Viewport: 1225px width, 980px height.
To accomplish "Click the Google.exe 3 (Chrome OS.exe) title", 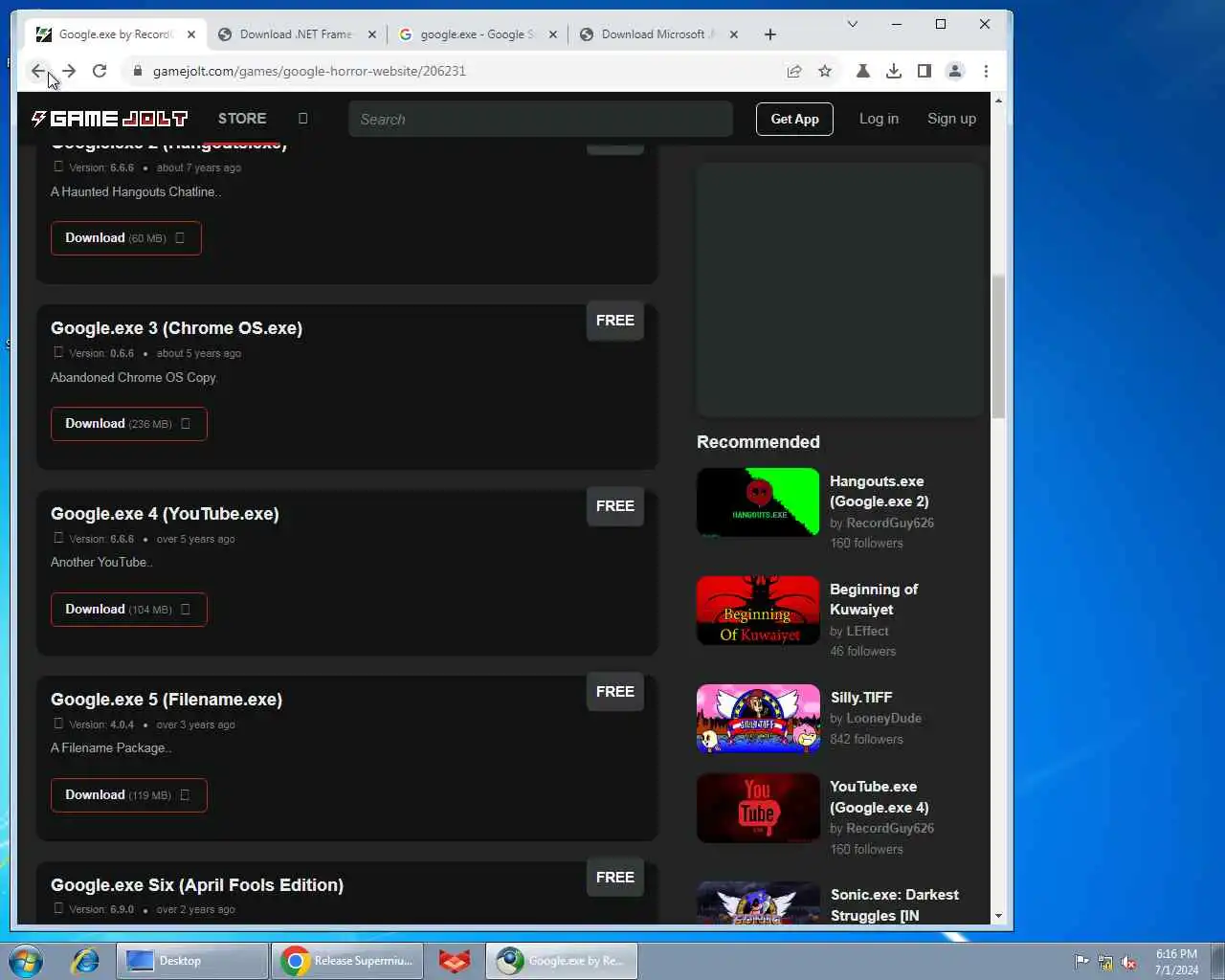I will [x=176, y=328].
